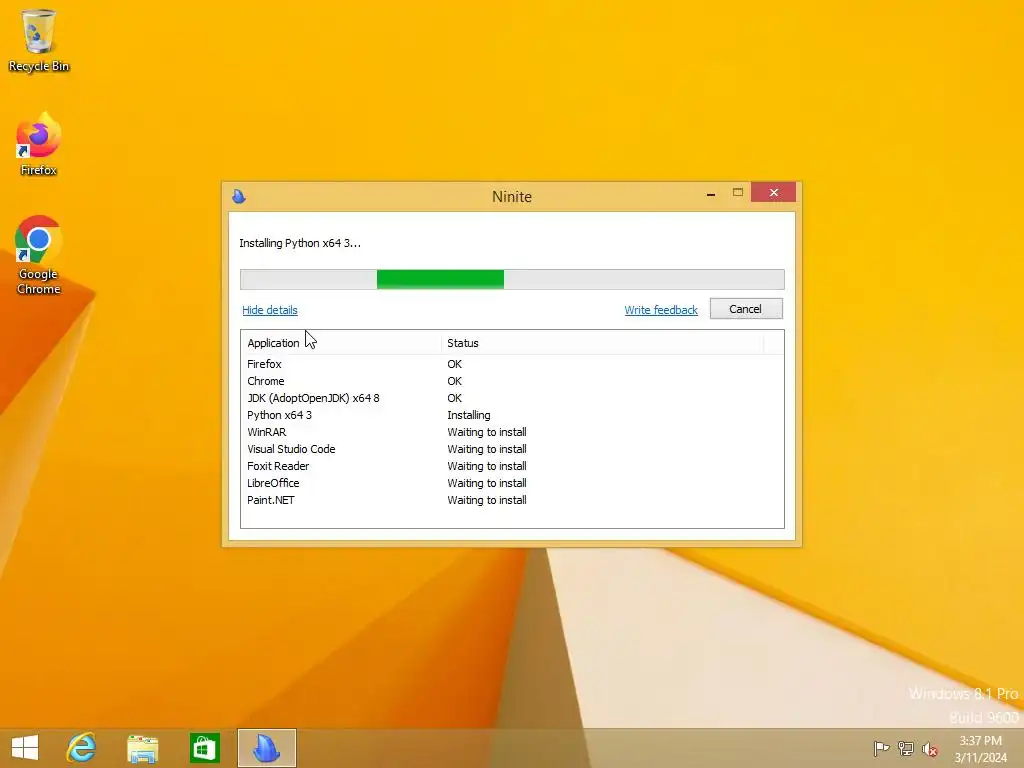
Task: Select the Firefox row in list
Action: pyautogui.click(x=512, y=364)
